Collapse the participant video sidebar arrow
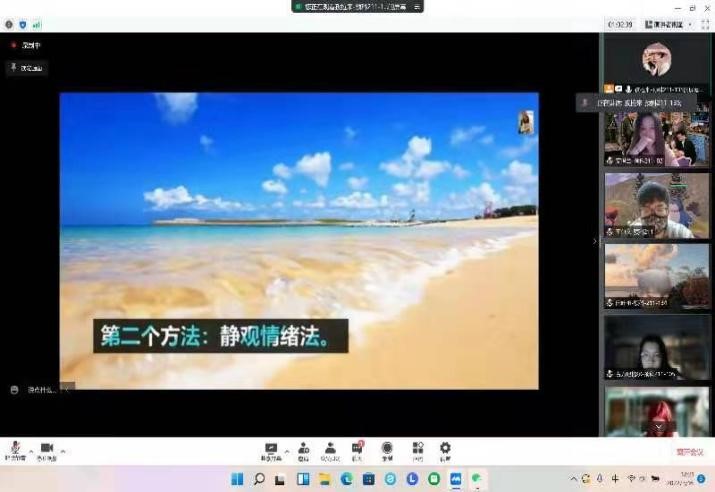 tap(595, 241)
